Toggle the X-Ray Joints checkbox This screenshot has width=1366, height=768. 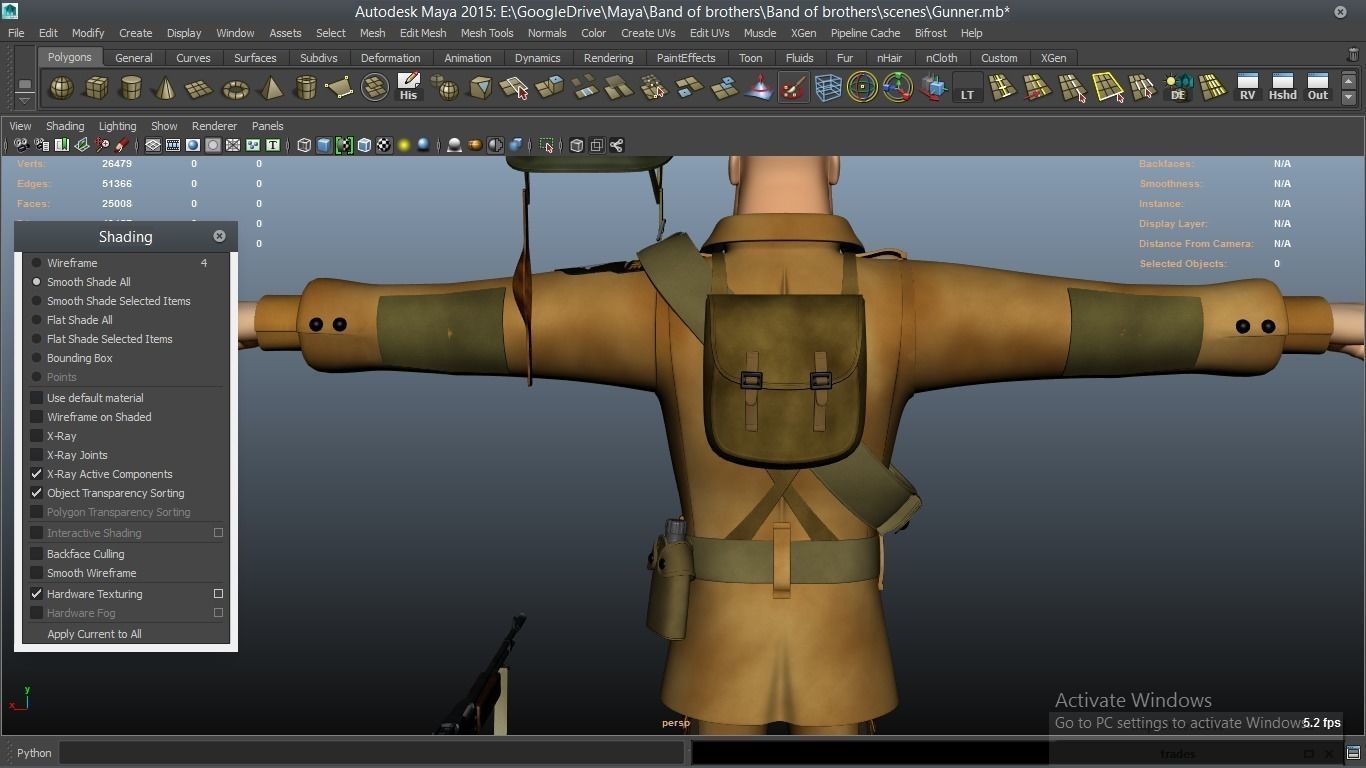pyautogui.click(x=37, y=455)
